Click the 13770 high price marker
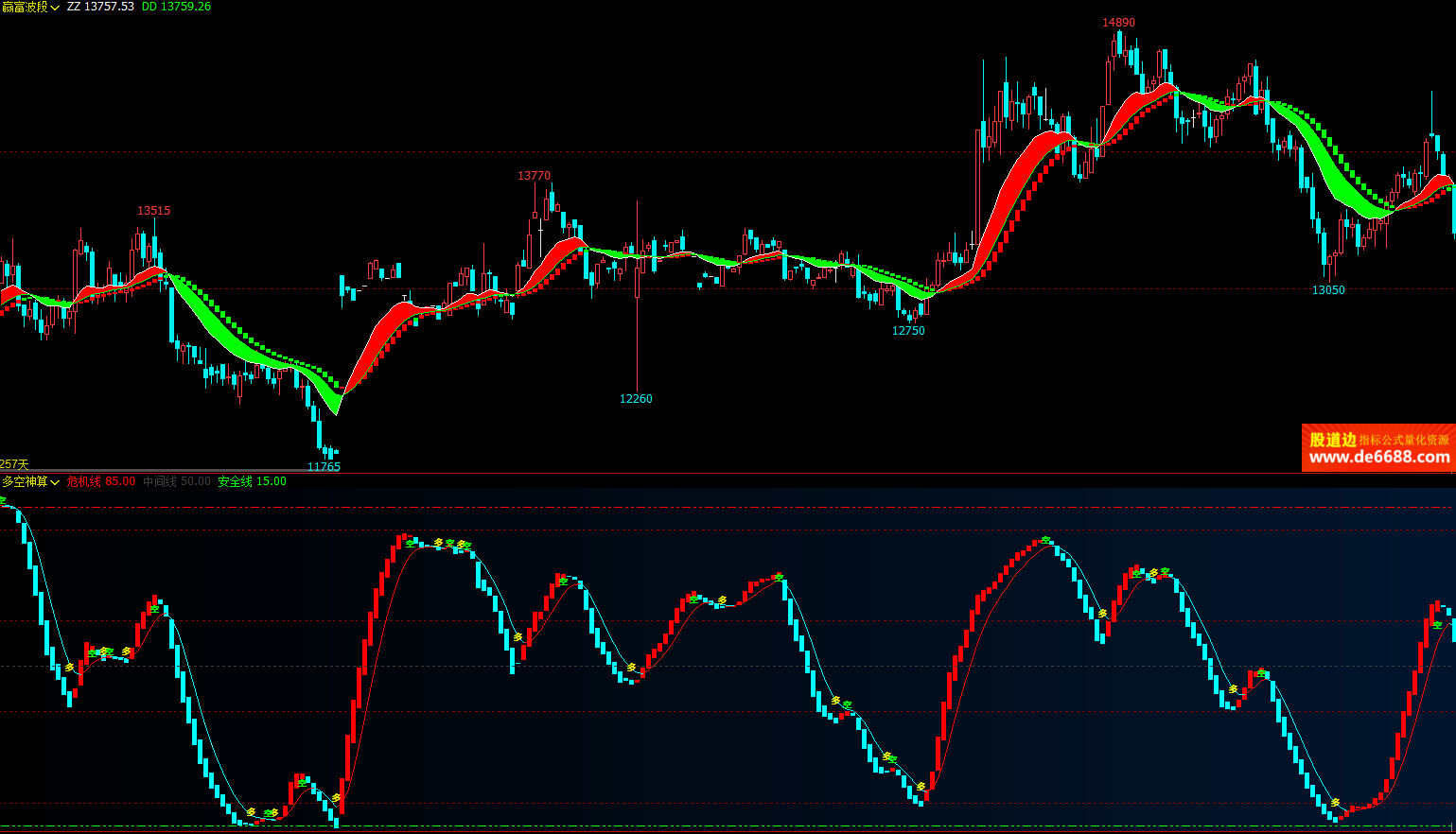The image size is (1456, 834). click(x=534, y=176)
